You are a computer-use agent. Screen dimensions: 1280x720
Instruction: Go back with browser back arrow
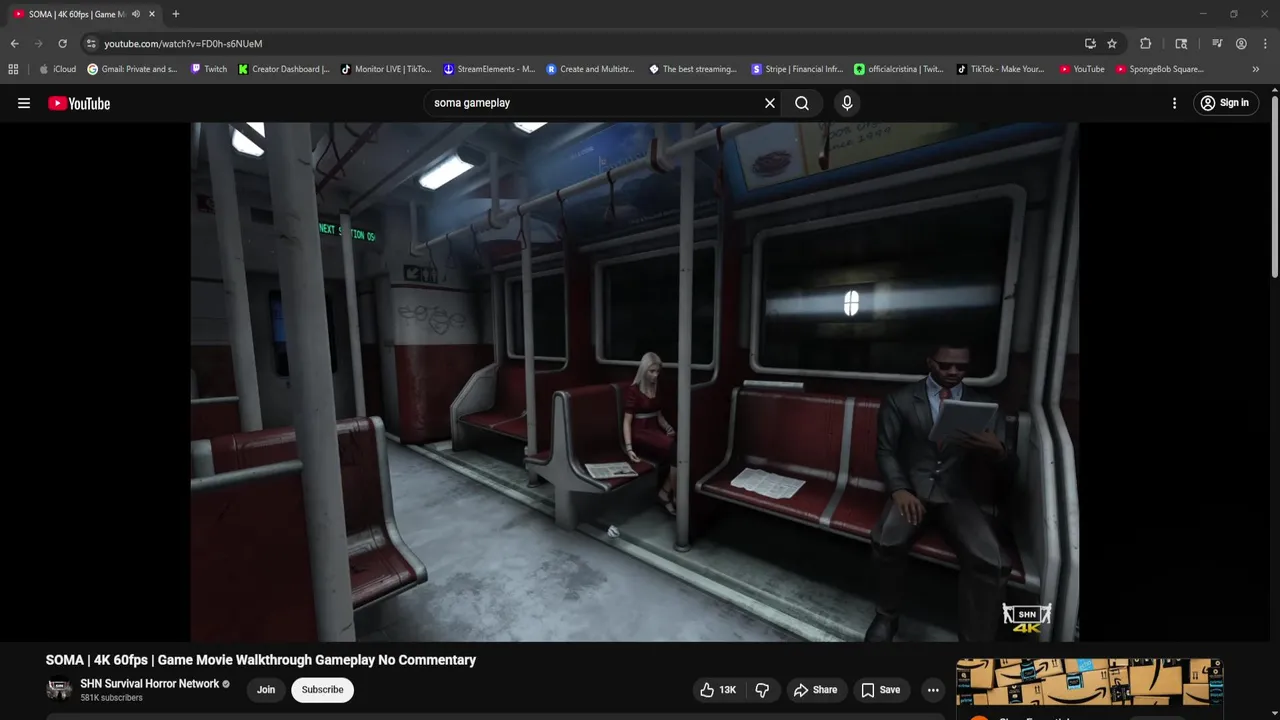[x=14, y=44]
